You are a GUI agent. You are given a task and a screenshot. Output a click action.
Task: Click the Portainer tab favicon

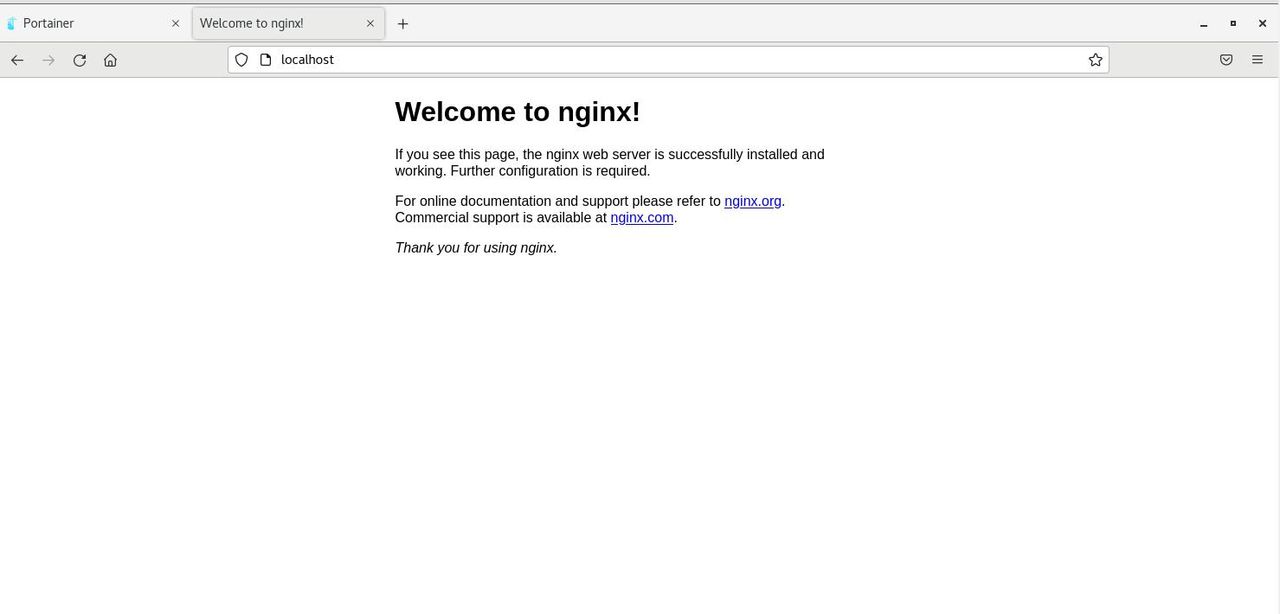click(x=12, y=23)
